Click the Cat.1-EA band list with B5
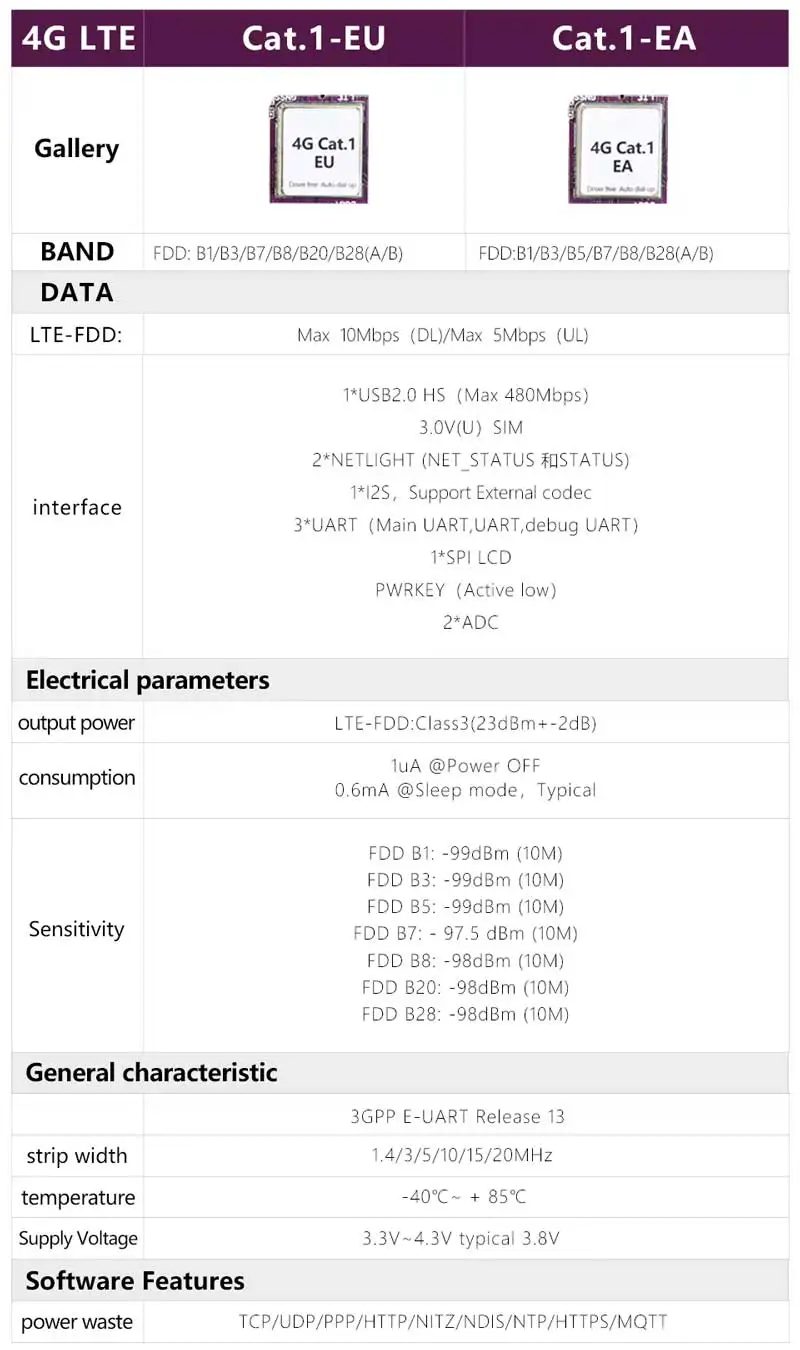This screenshot has height=1350, width=800. (x=596, y=253)
